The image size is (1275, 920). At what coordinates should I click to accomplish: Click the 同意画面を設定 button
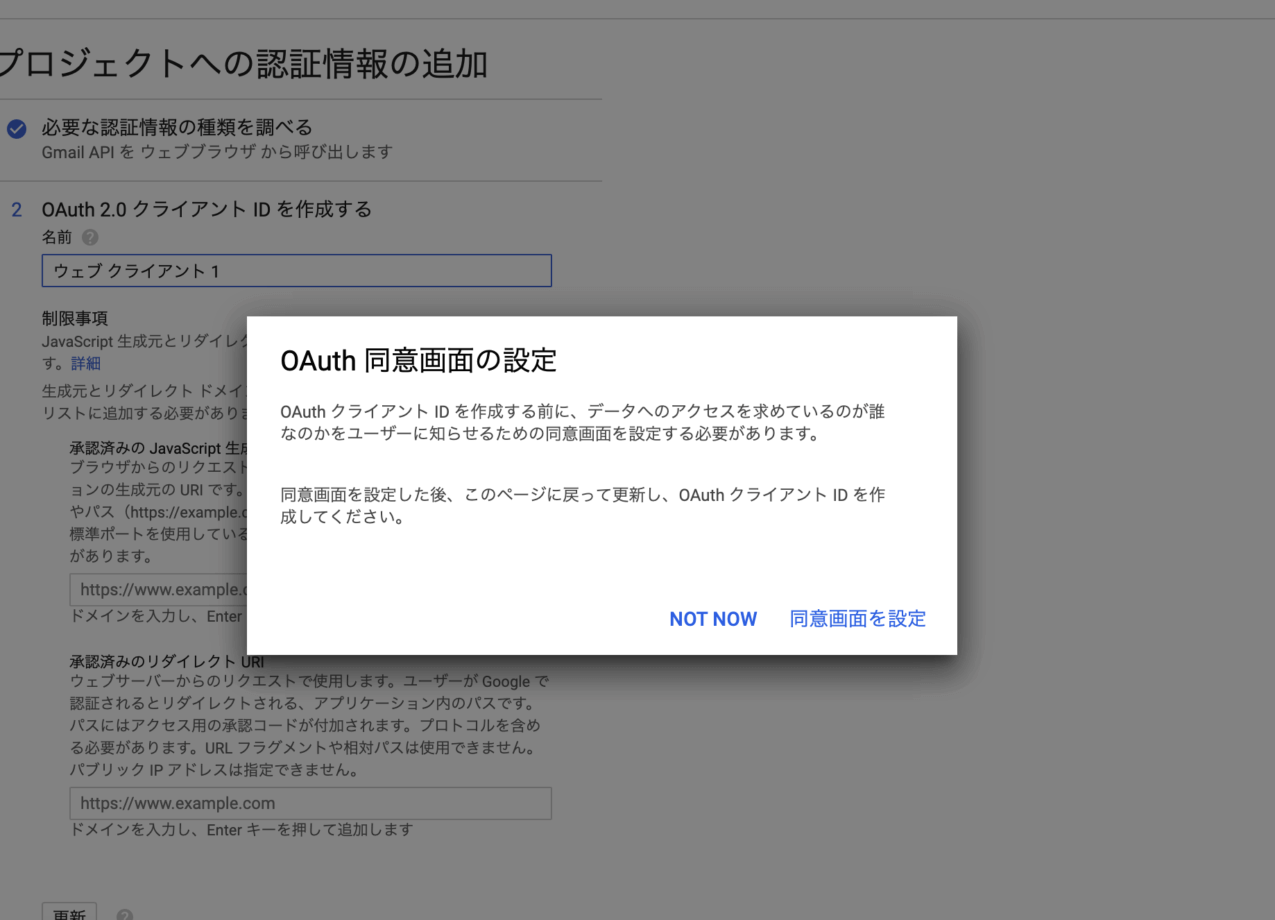point(857,619)
